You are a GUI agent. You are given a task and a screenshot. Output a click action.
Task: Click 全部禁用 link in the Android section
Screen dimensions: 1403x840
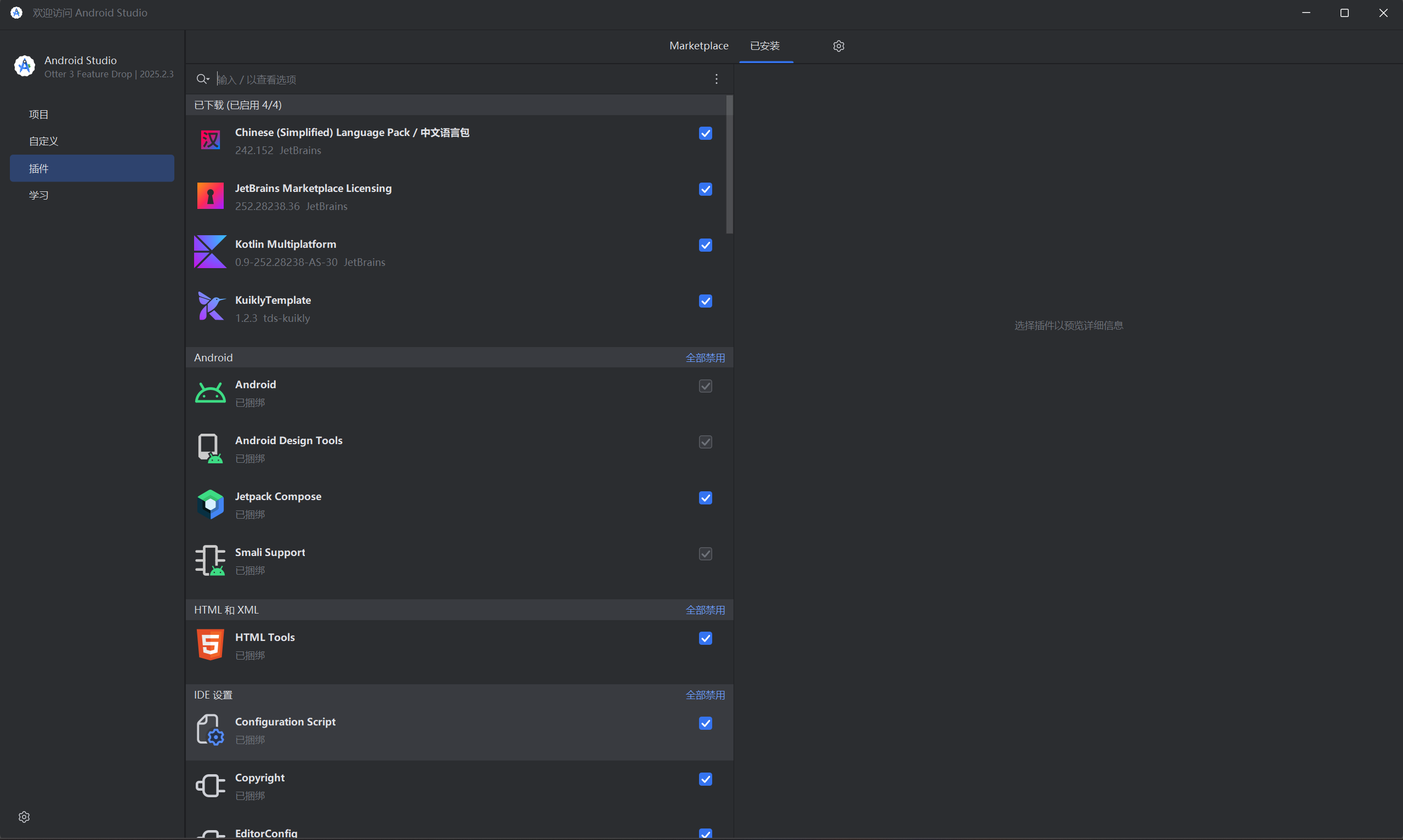[705, 357]
